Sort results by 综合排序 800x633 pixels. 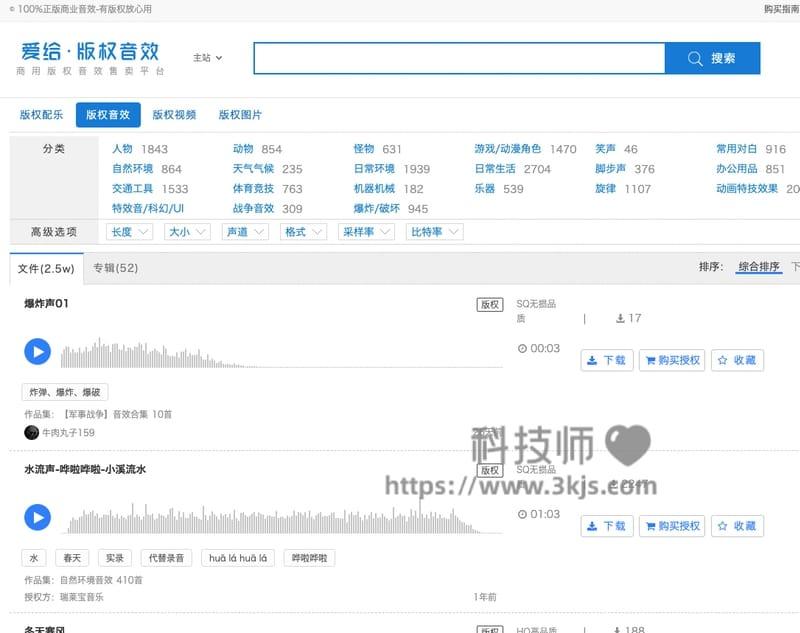tap(759, 267)
